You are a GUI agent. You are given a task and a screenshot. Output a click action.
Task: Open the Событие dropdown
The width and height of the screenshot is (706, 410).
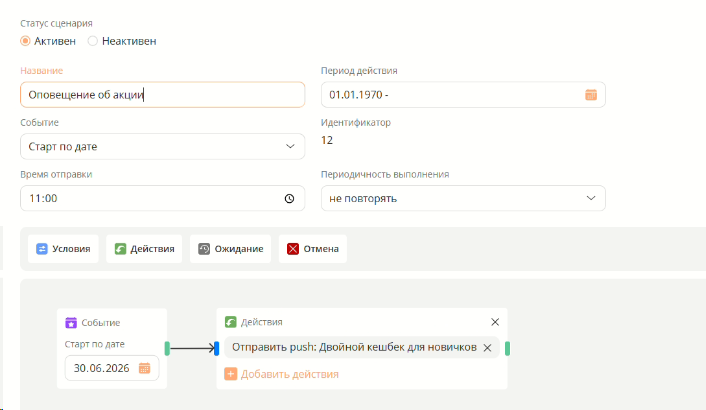163,146
